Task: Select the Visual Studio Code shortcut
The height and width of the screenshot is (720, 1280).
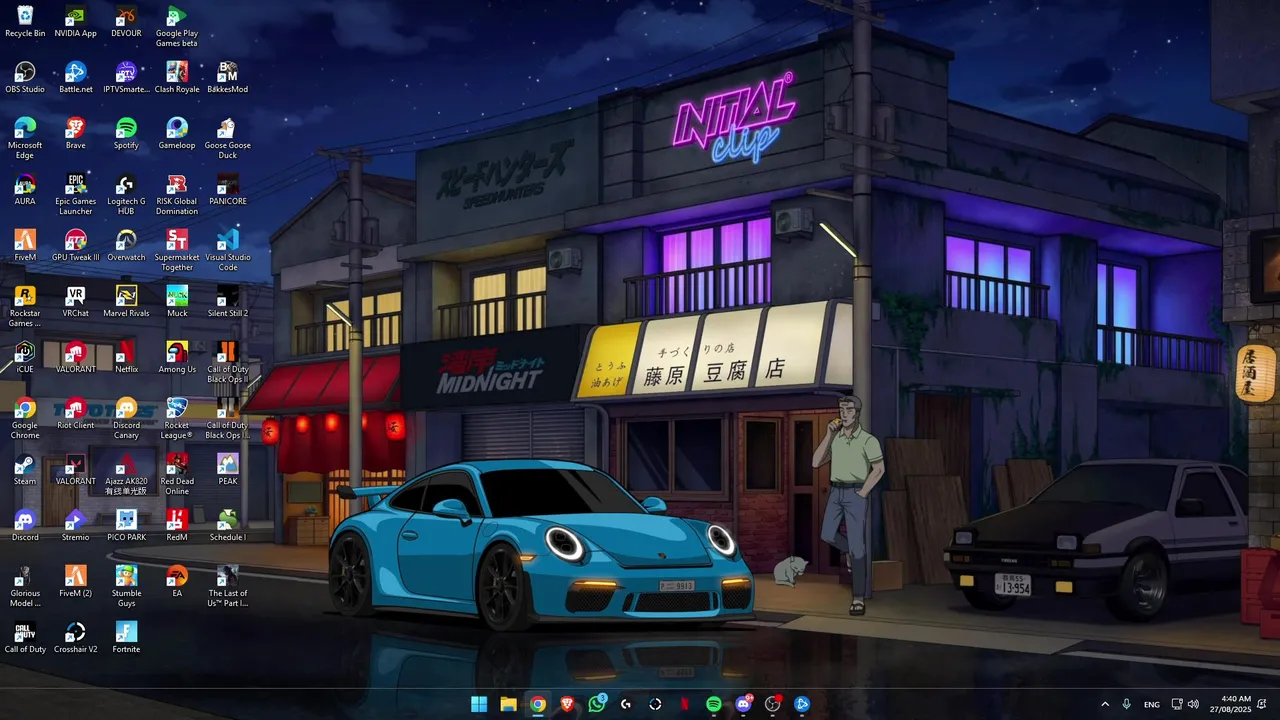Action: pos(228,250)
